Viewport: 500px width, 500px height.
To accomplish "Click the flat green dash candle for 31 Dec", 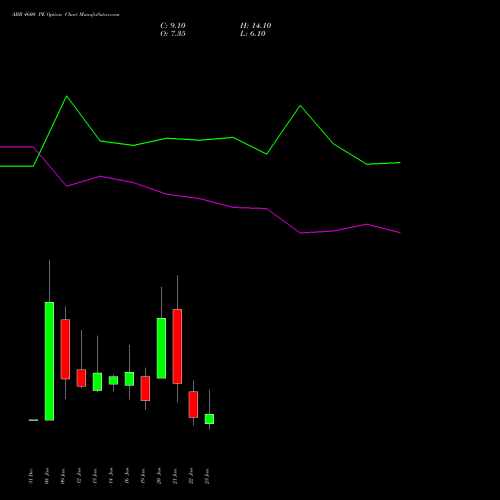I will click(x=33, y=420).
